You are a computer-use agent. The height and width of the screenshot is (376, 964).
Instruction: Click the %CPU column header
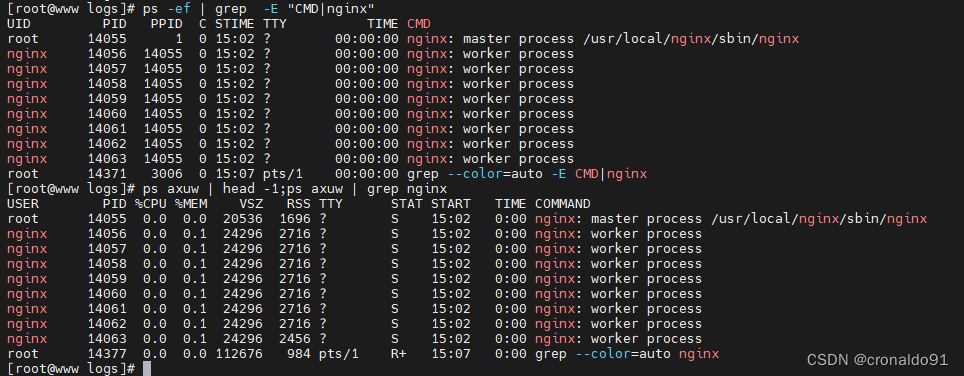coord(151,204)
